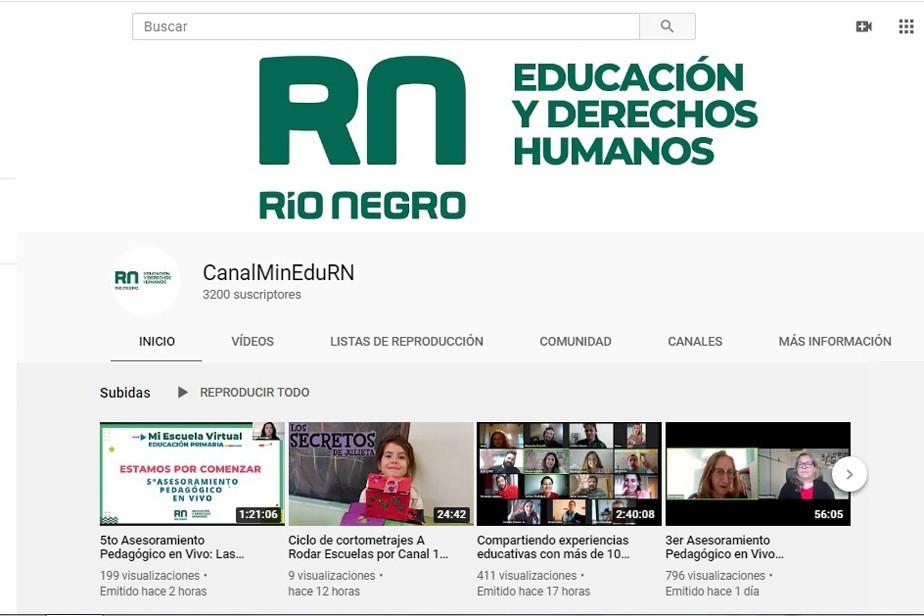Click inside the Buscar search field
Screen dimensions: 924x616
385,27
